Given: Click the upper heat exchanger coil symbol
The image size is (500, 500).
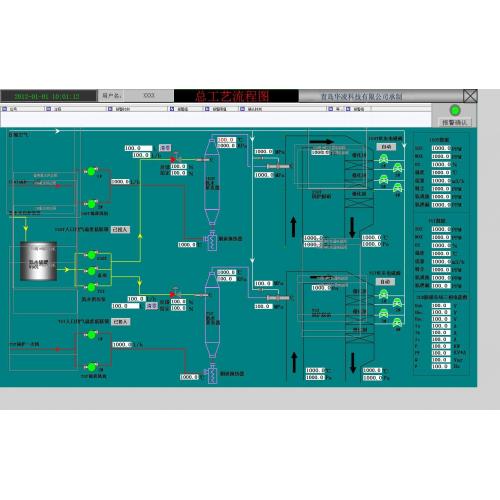Looking at the screenshot, I should coord(212,241).
